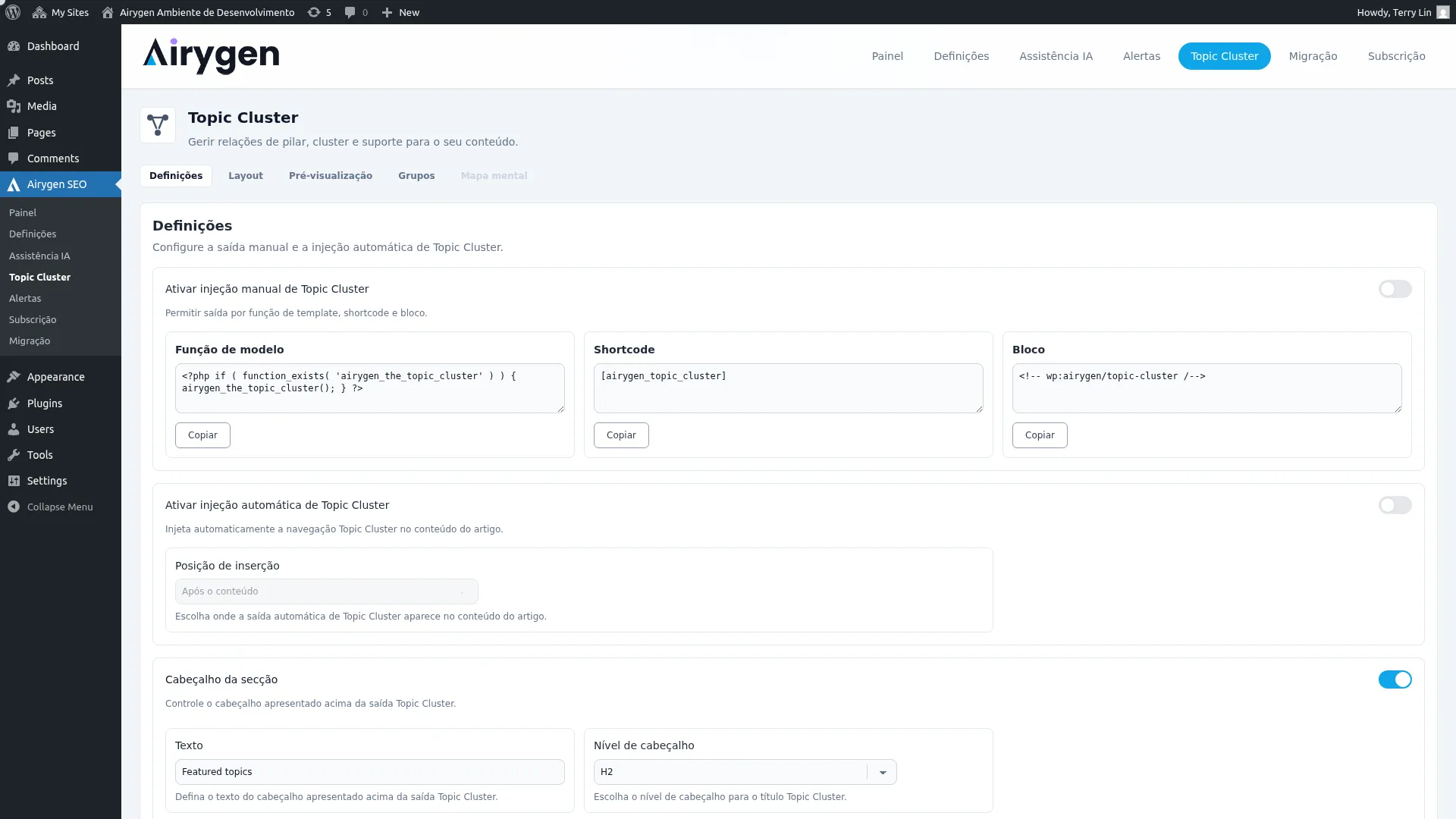
Task: Open Plugins via its sidebar icon
Action: coord(14,403)
